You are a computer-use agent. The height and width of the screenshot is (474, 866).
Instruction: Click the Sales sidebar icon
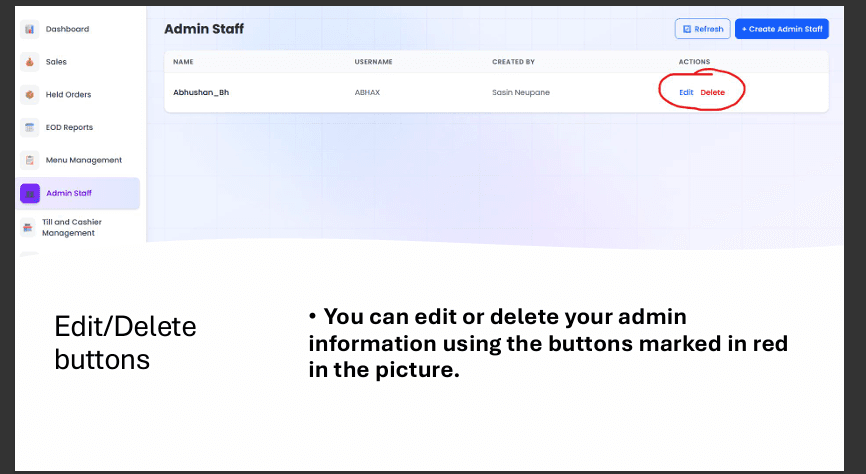click(30, 62)
